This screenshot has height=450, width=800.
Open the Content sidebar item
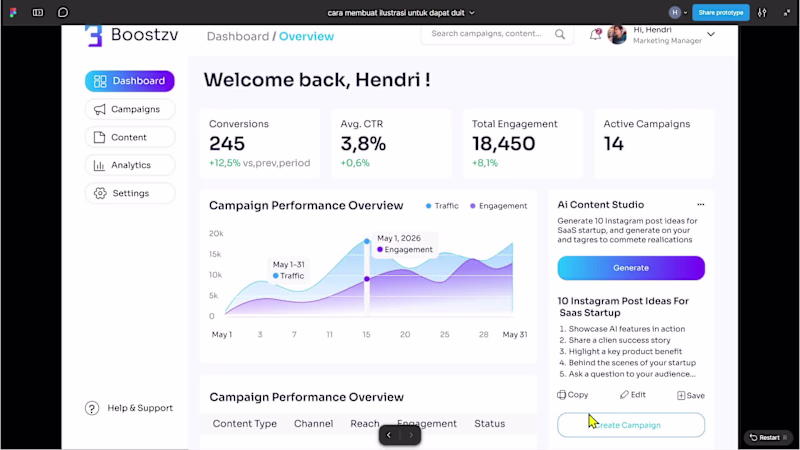click(x=130, y=137)
